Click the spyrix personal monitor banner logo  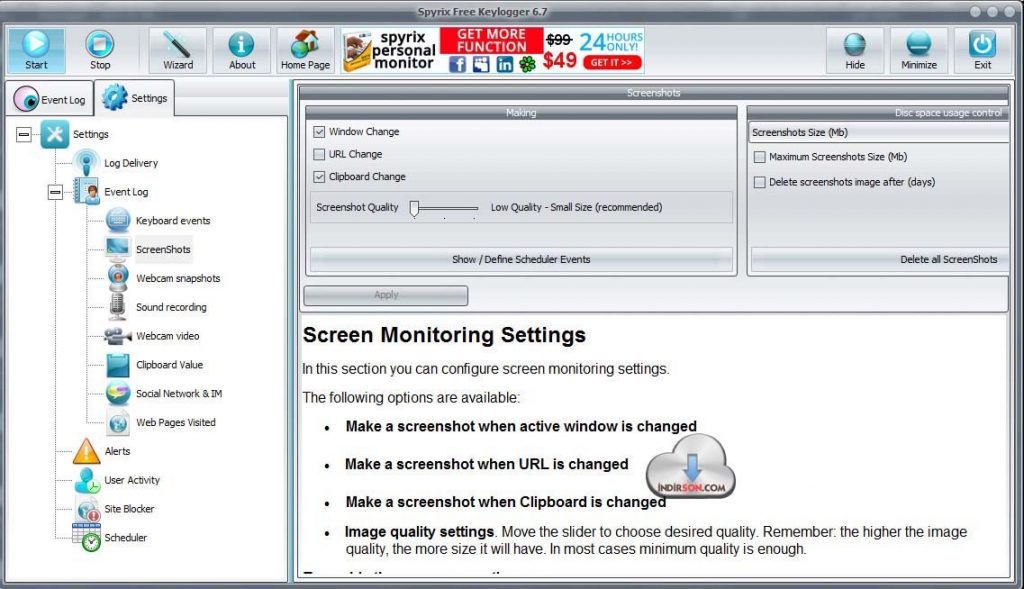(390, 50)
